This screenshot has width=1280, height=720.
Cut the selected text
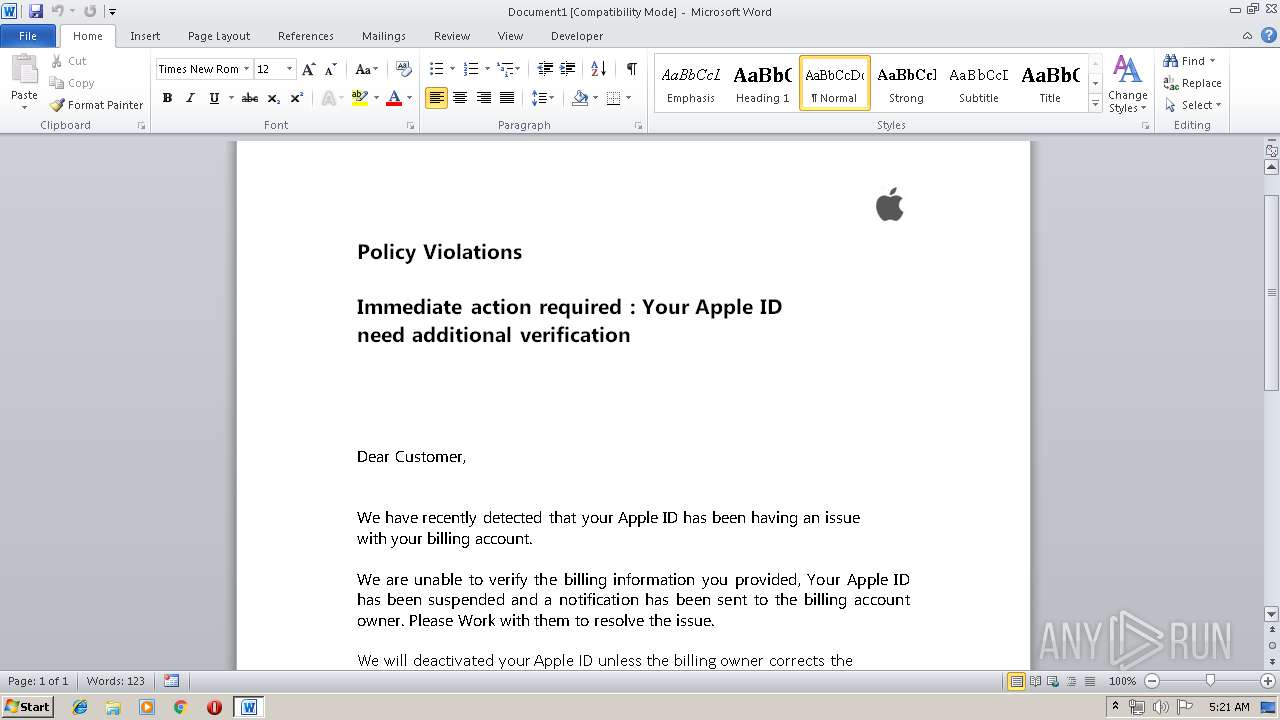69,61
